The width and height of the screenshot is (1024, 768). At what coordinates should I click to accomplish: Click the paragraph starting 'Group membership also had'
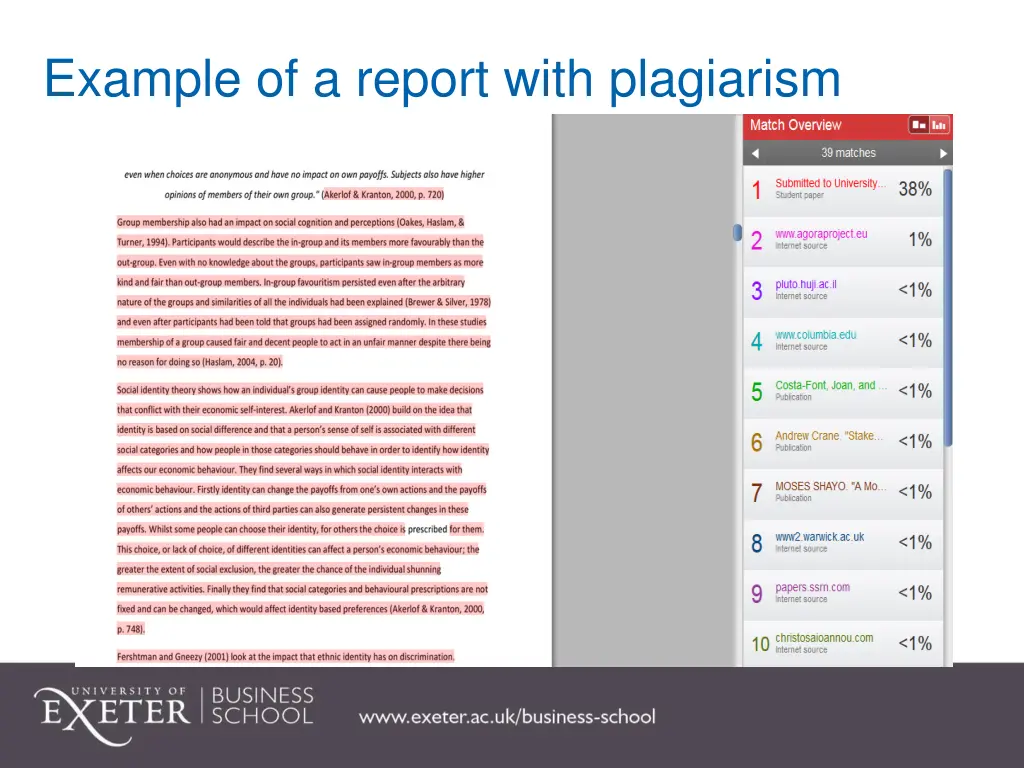pyautogui.click(x=304, y=292)
